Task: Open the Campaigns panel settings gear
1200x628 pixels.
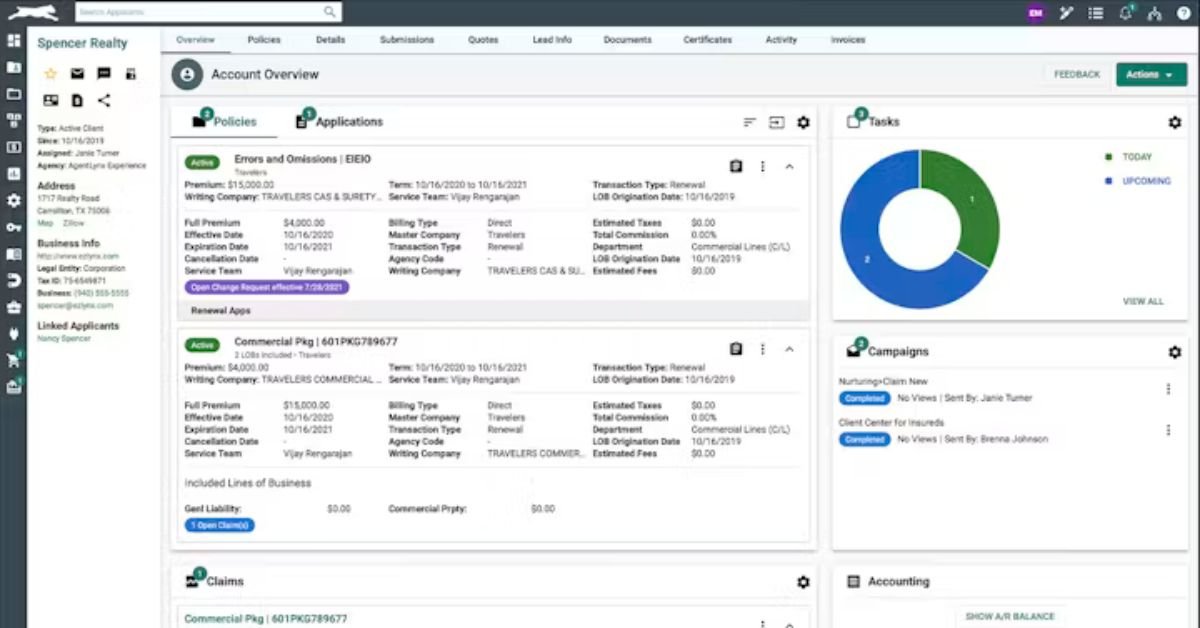Action: [x=1174, y=352]
